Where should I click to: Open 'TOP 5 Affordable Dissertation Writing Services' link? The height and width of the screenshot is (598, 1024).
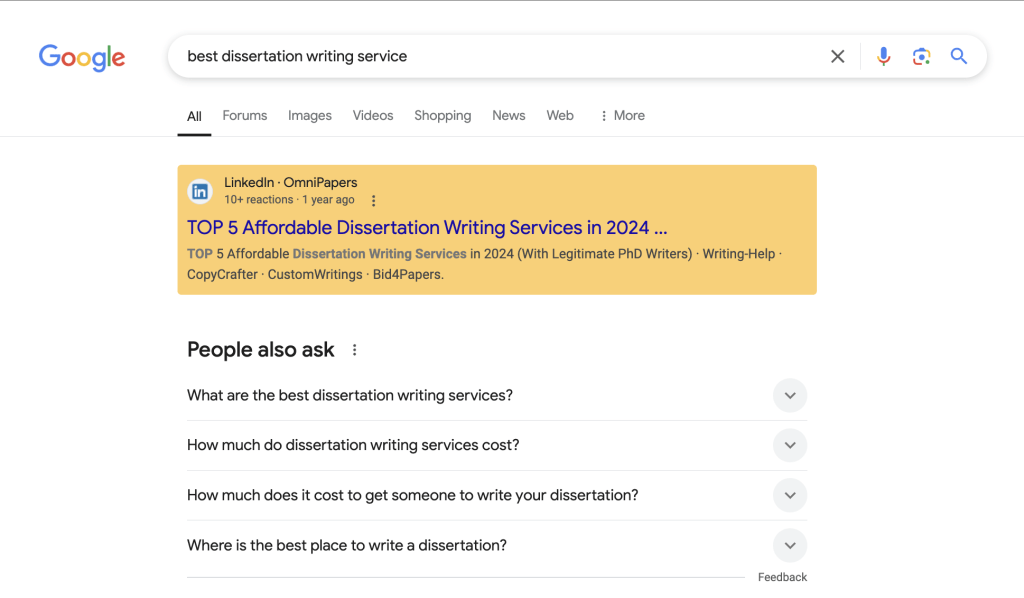tap(427, 228)
